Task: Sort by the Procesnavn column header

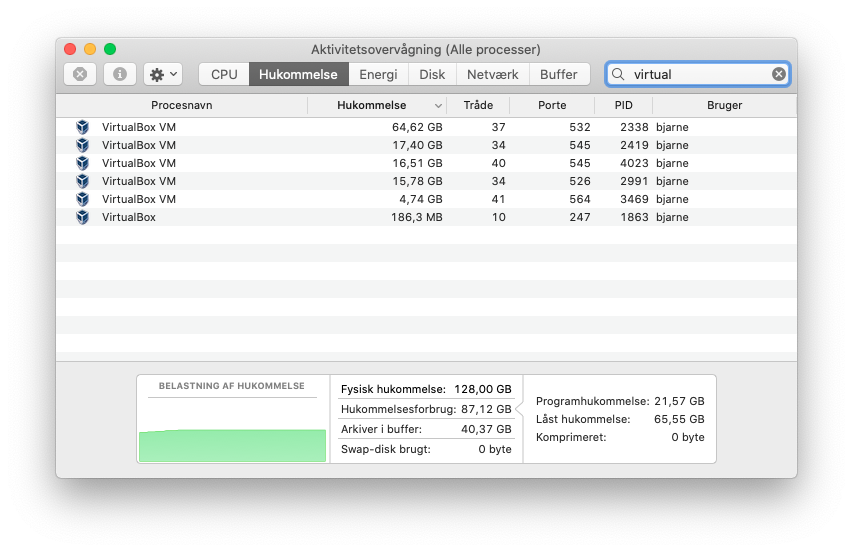Action: click(x=182, y=105)
